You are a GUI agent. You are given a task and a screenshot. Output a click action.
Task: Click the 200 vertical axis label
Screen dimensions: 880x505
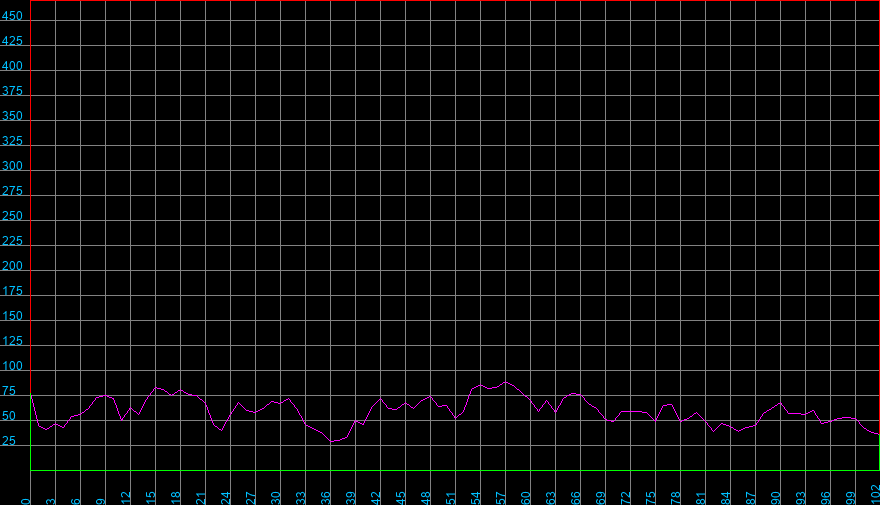[12, 266]
